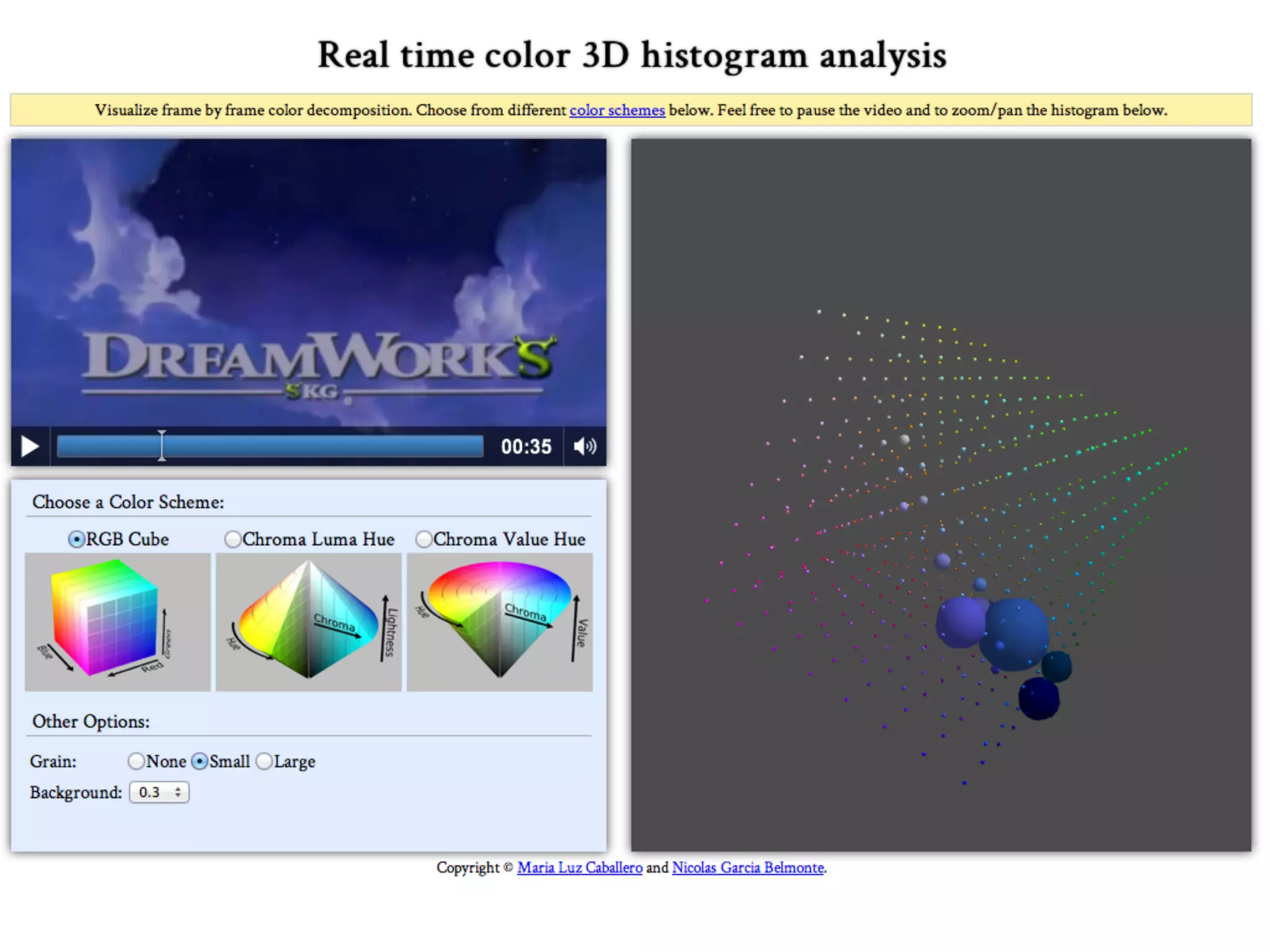Open the color schemes link

point(617,110)
